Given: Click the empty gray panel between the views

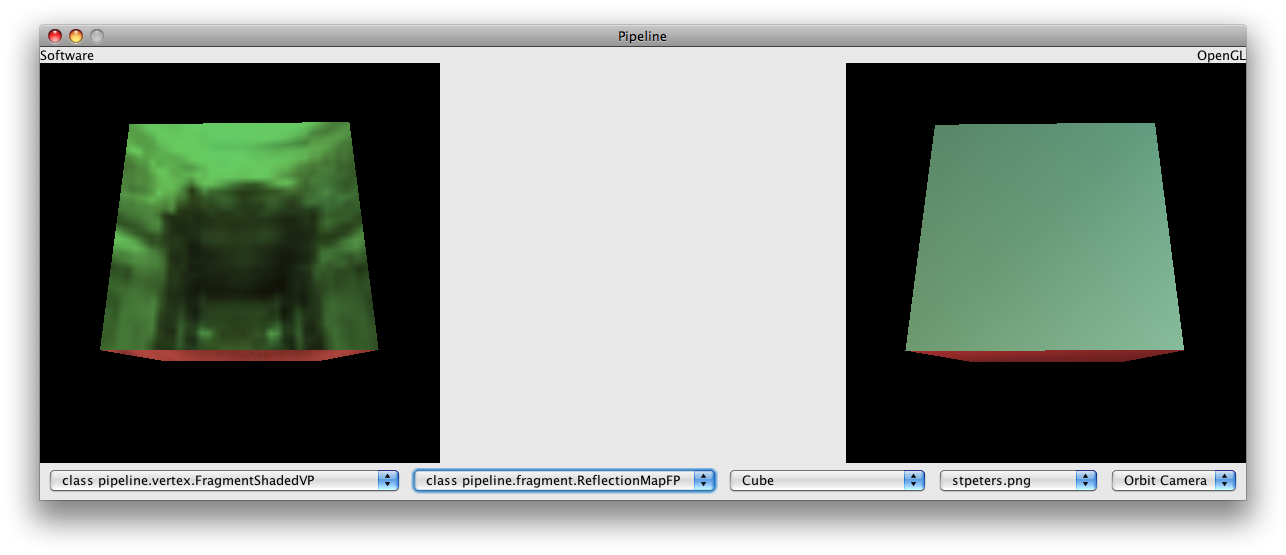Looking at the screenshot, I should [x=642, y=260].
